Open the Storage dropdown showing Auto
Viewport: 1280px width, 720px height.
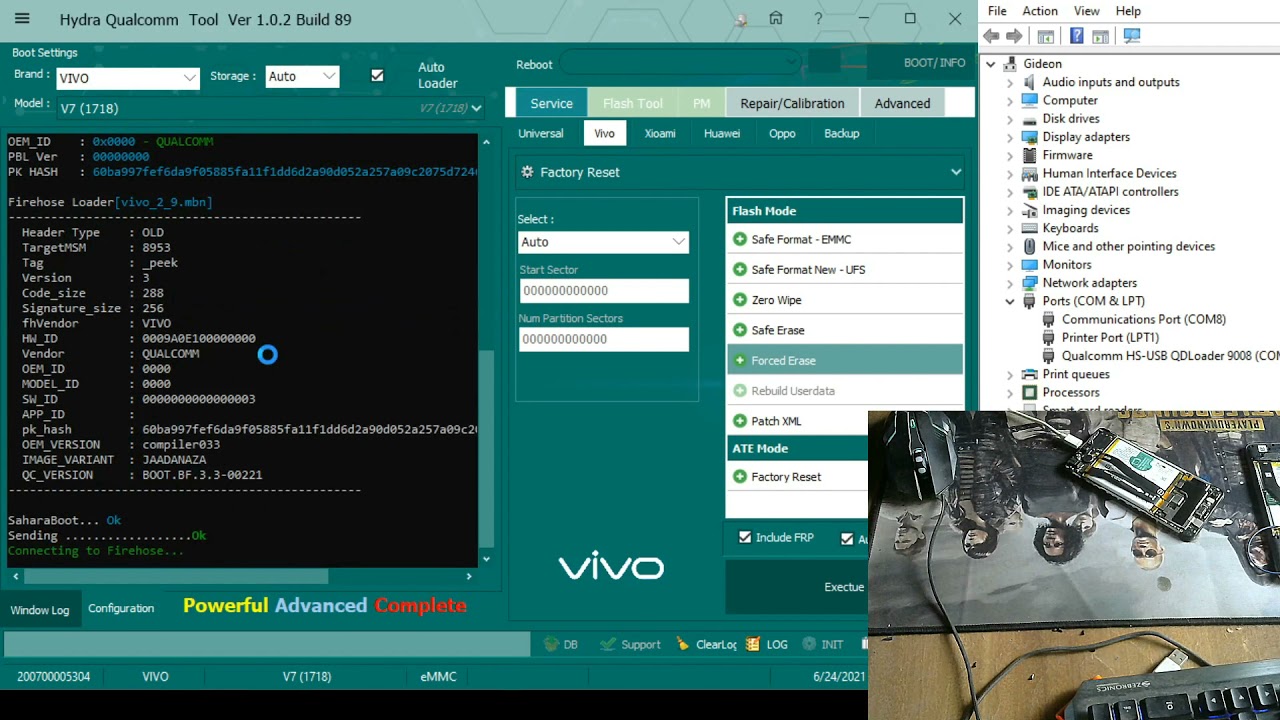[302, 76]
